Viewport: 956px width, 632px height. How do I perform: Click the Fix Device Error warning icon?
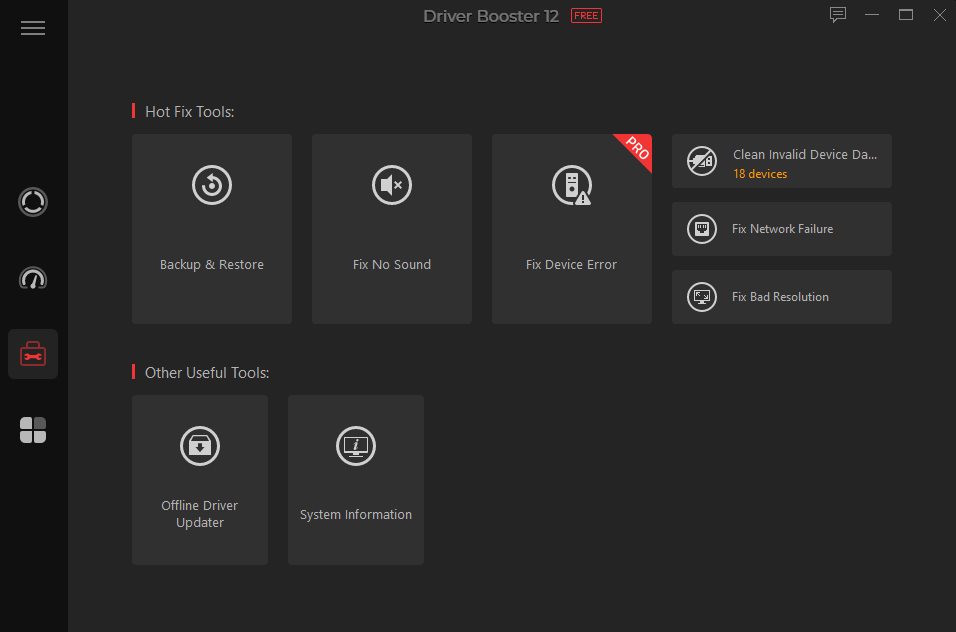click(x=571, y=185)
